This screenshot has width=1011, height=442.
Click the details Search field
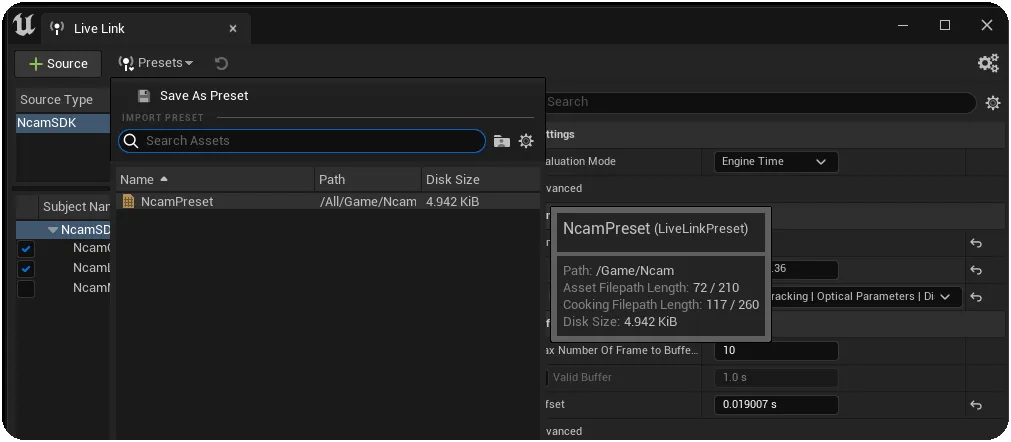click(760, 102)
